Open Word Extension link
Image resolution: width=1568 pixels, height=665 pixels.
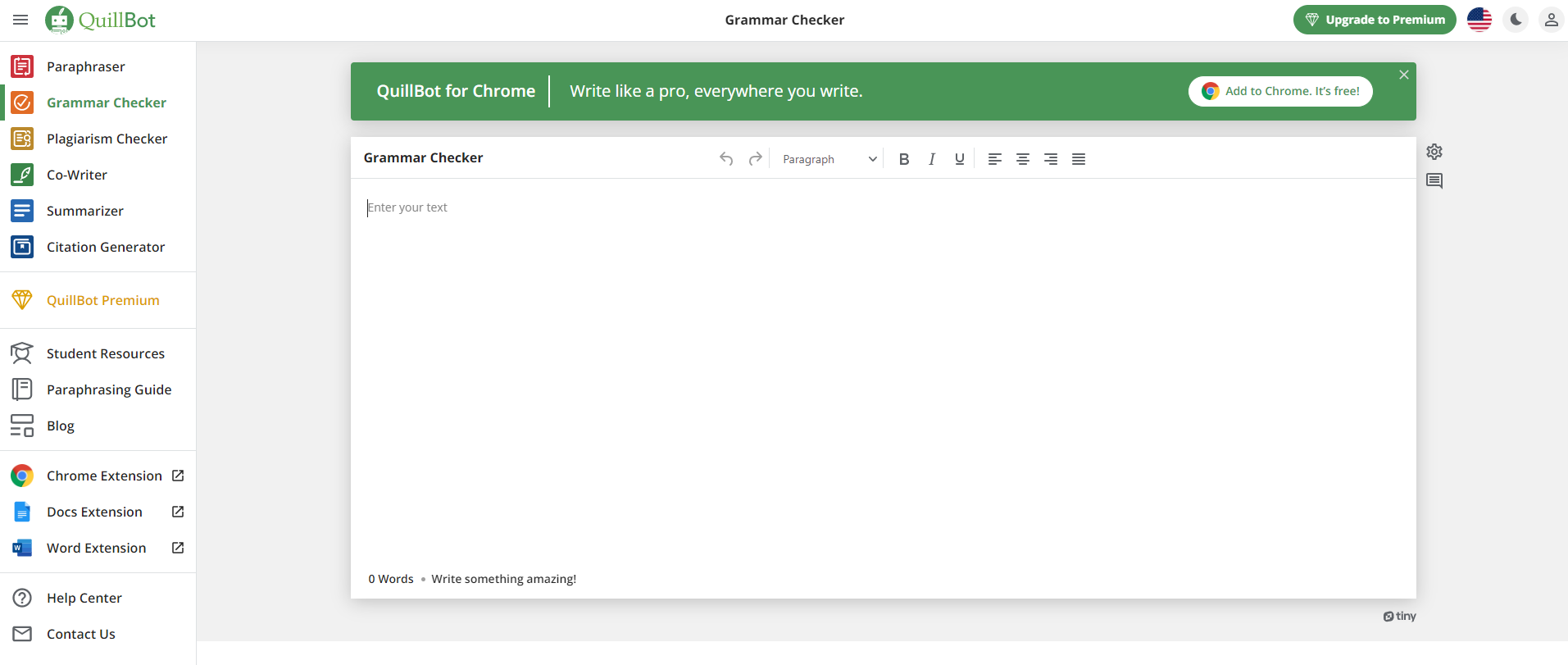coord(98,548)
